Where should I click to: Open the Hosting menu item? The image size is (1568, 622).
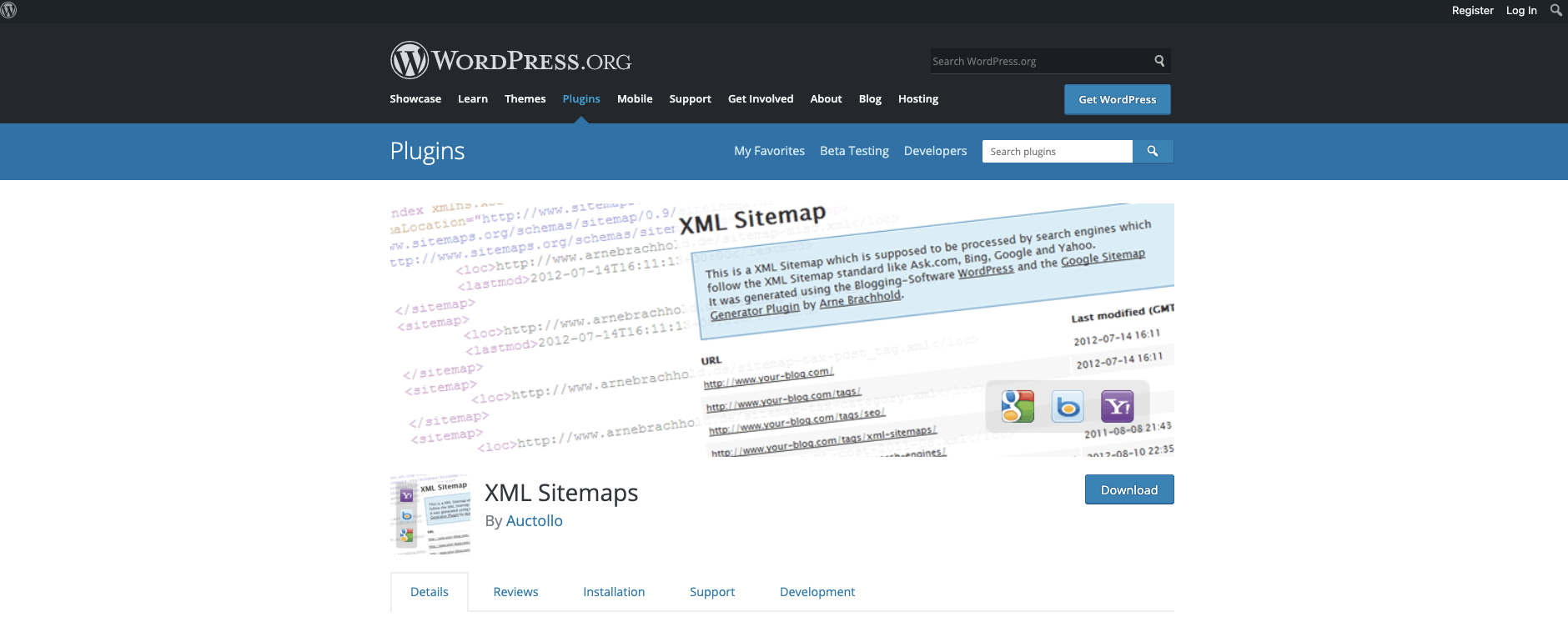[x=918, y=98]
